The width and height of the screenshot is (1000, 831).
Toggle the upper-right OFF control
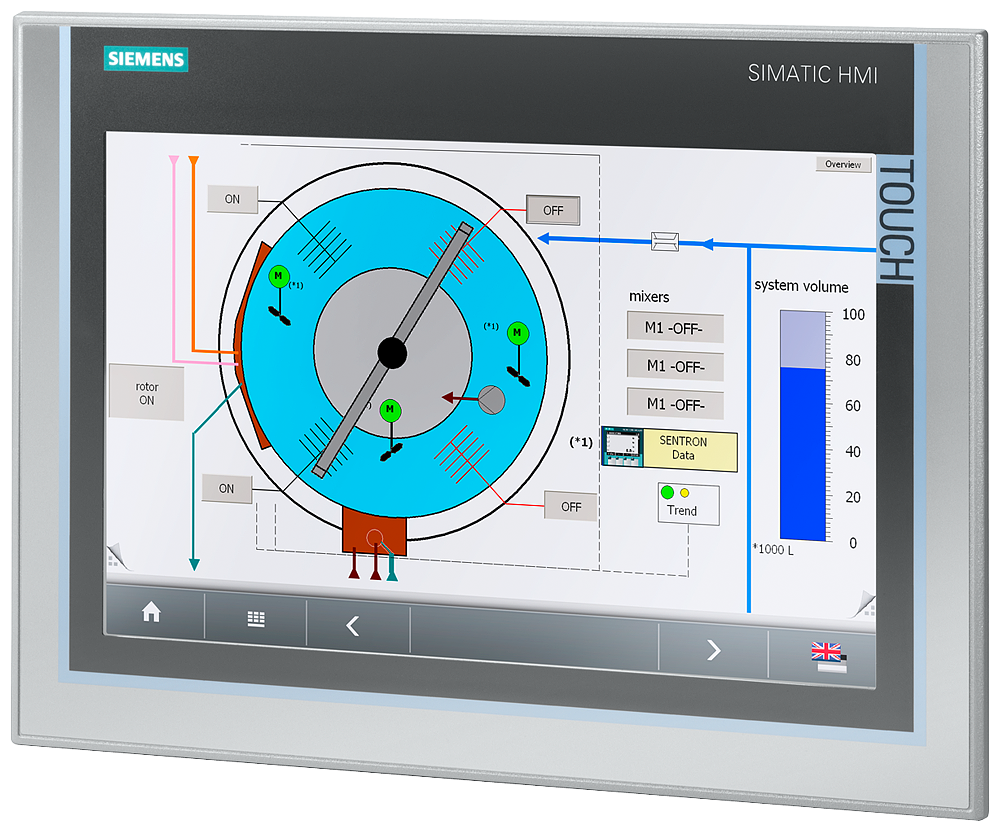point(551,210)
